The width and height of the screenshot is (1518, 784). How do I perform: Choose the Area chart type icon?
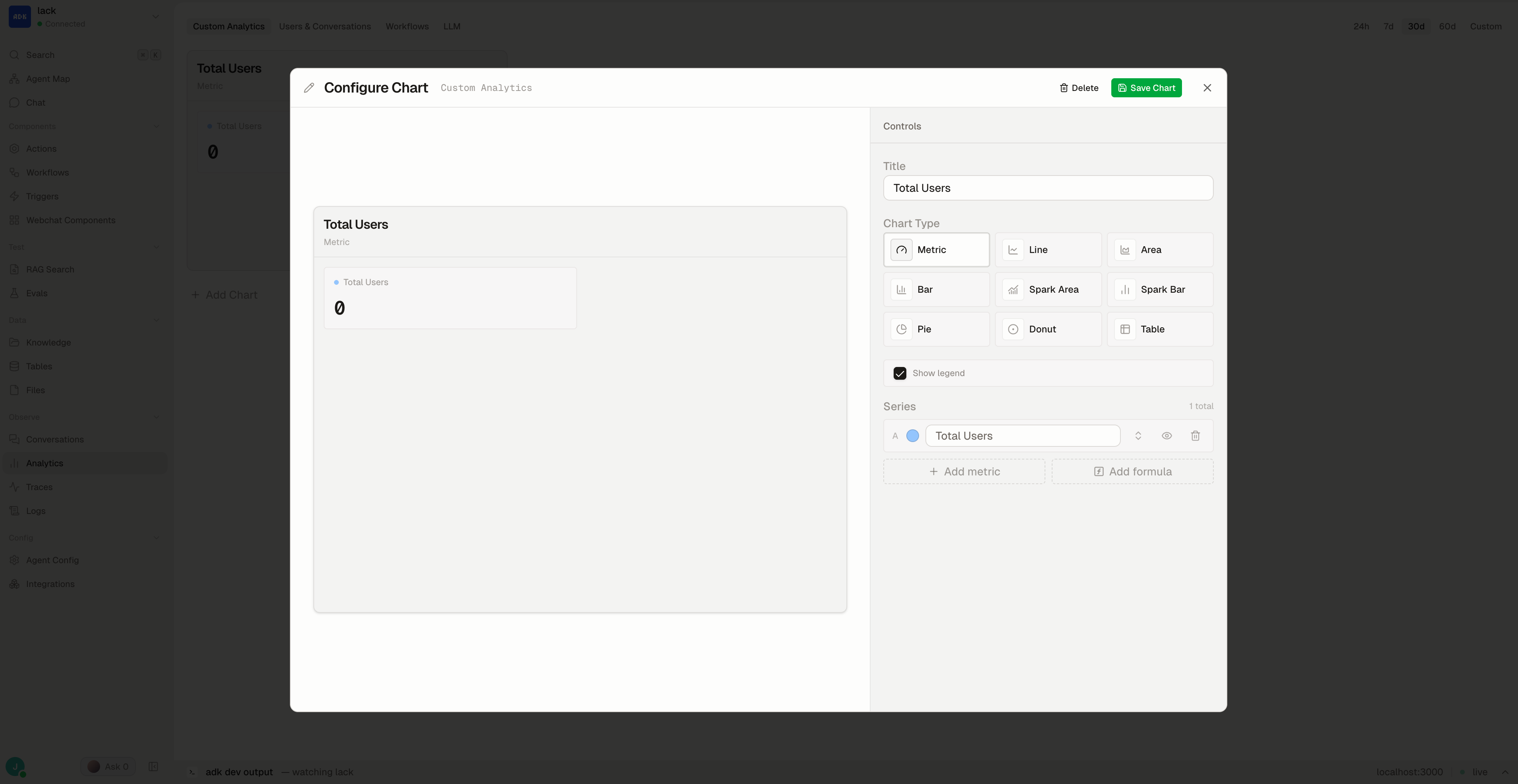(1125, 250)
